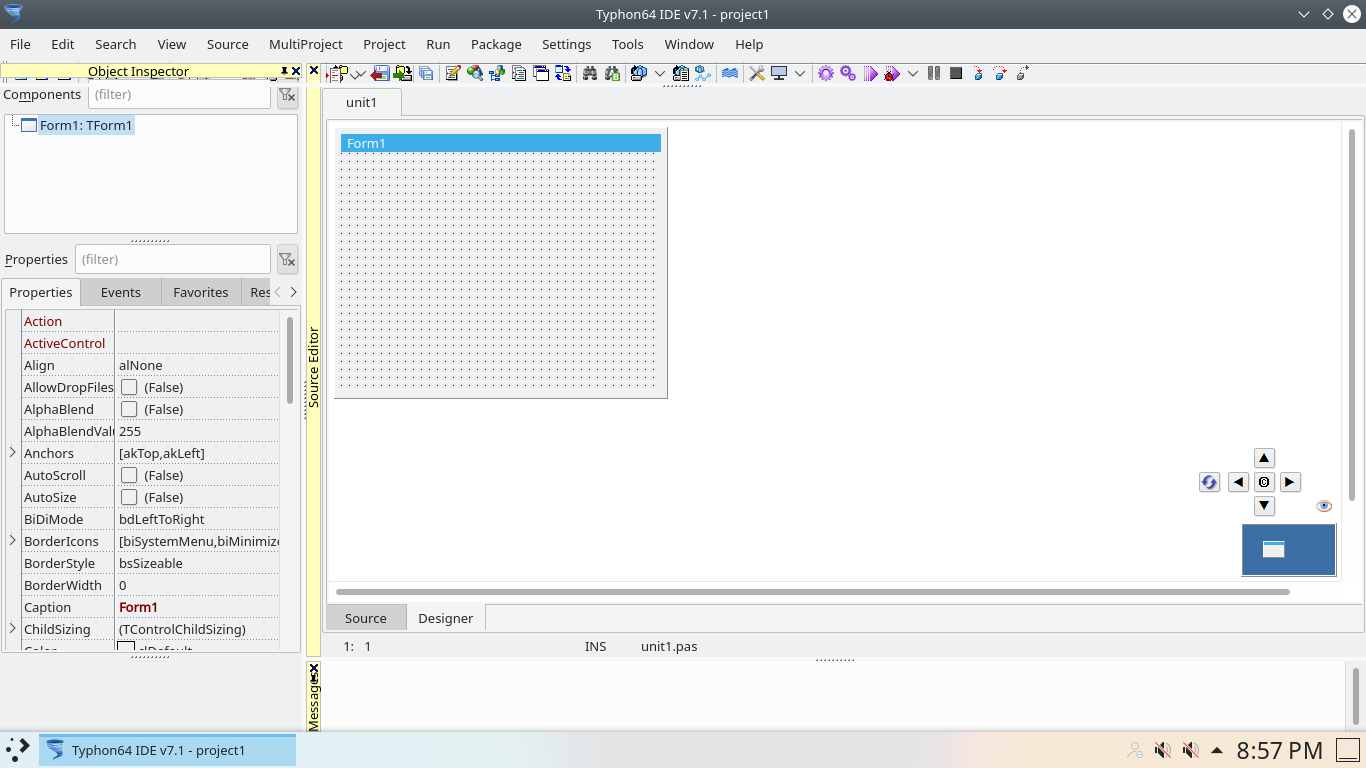Image resolution: width=1366 pixels, height=768 pixels.
Task: Click the Properties filter input field
Action: click(173, 259)
